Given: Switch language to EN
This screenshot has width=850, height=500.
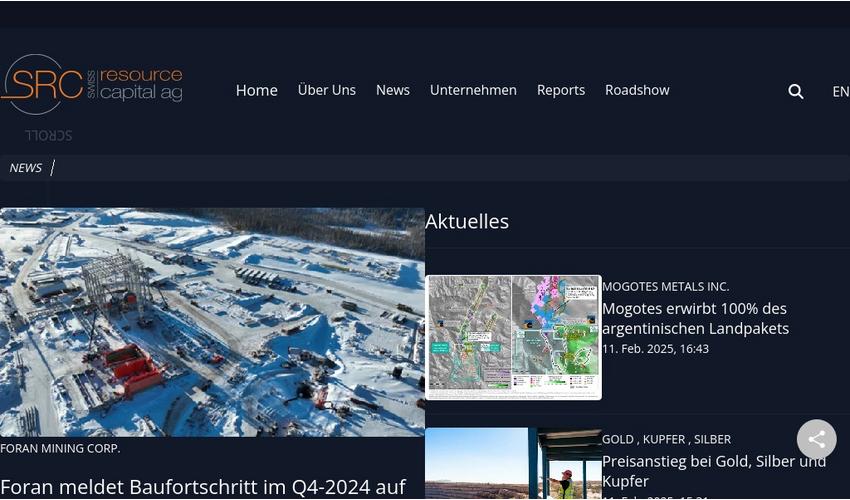Looking at the screenshot, I should (x=841, y=92).
